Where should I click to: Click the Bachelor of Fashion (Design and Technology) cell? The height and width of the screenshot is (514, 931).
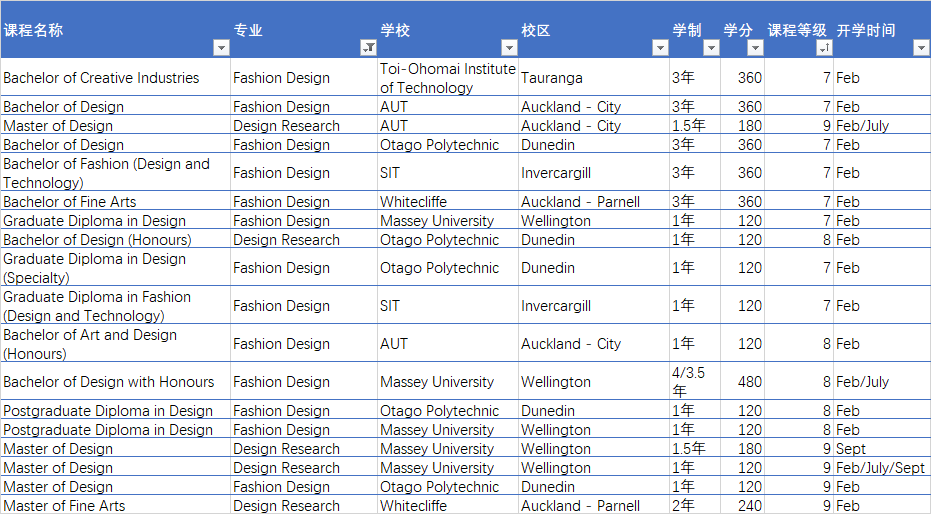(115, 173)
